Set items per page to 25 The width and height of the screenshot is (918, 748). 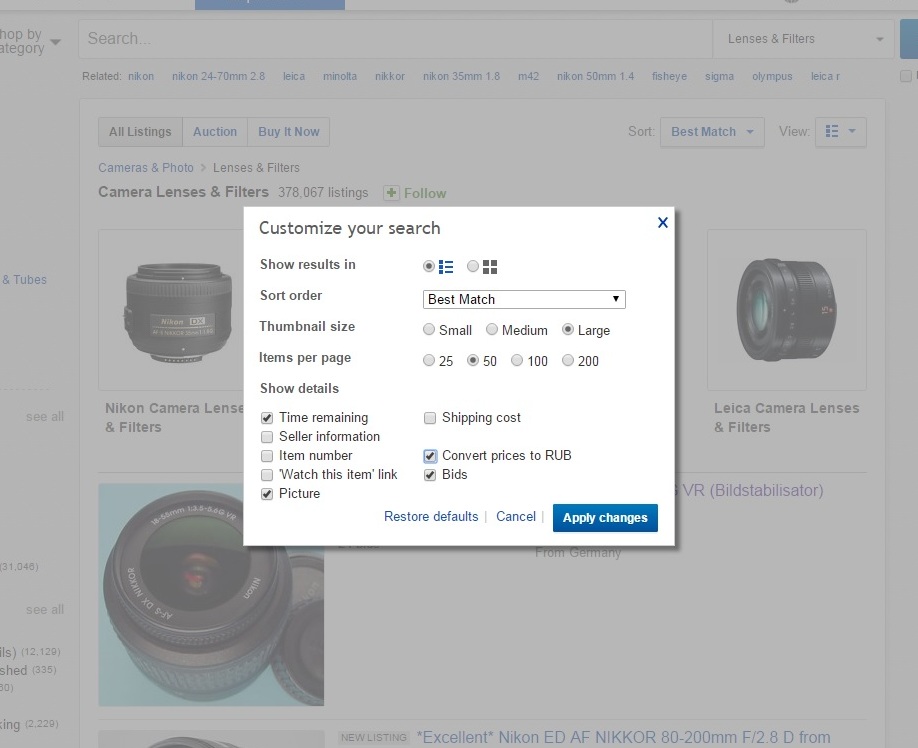(429, 361)
